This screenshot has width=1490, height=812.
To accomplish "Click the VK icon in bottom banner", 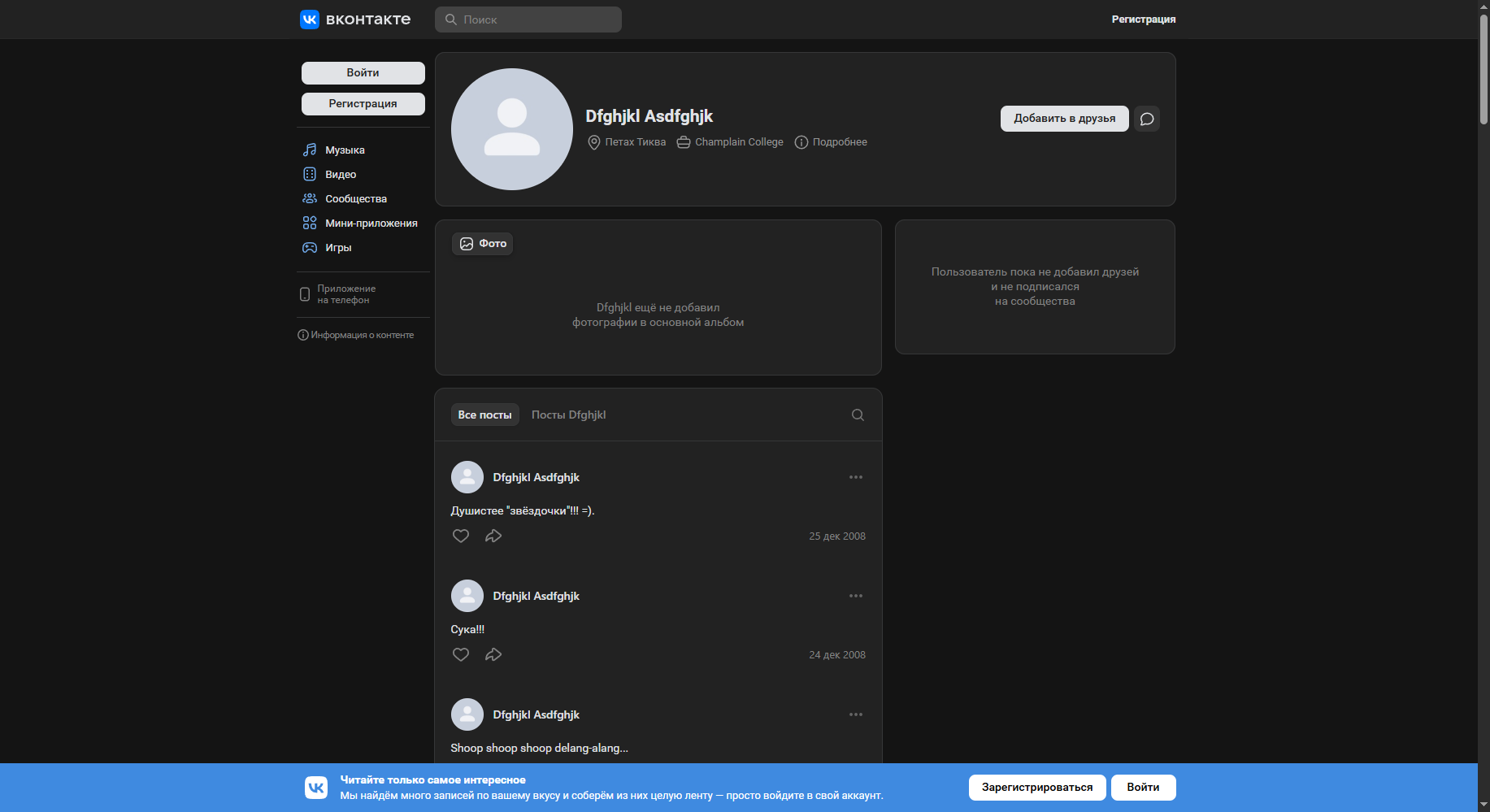I will [316, 788].
